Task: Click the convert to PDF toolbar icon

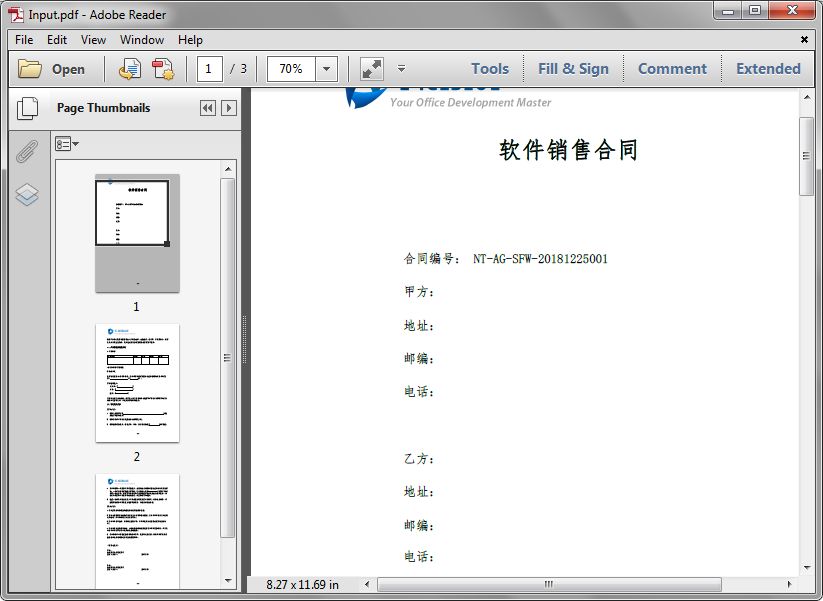Action: point(162,68)
